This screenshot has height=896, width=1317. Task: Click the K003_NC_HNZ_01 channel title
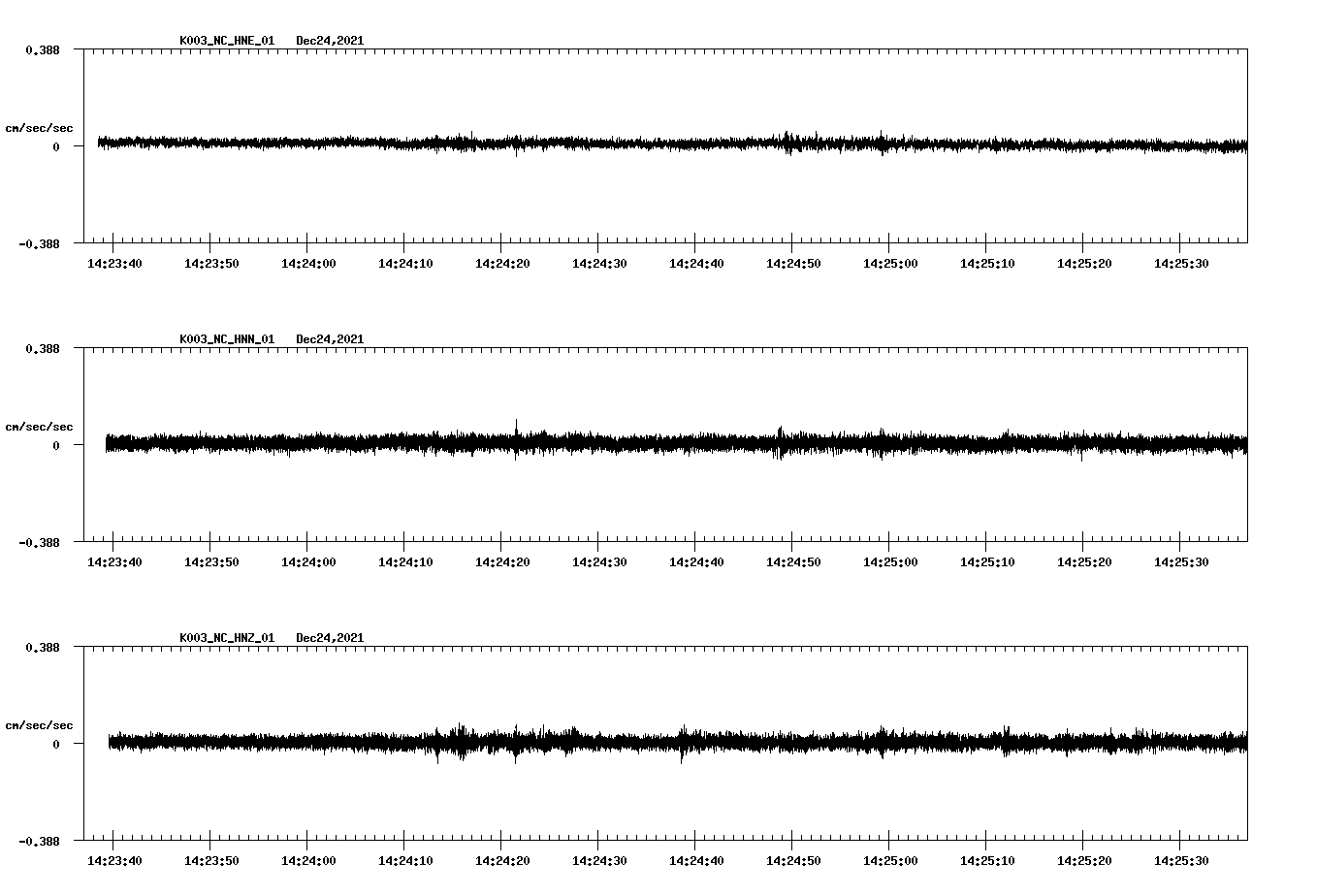coord(227,638)
